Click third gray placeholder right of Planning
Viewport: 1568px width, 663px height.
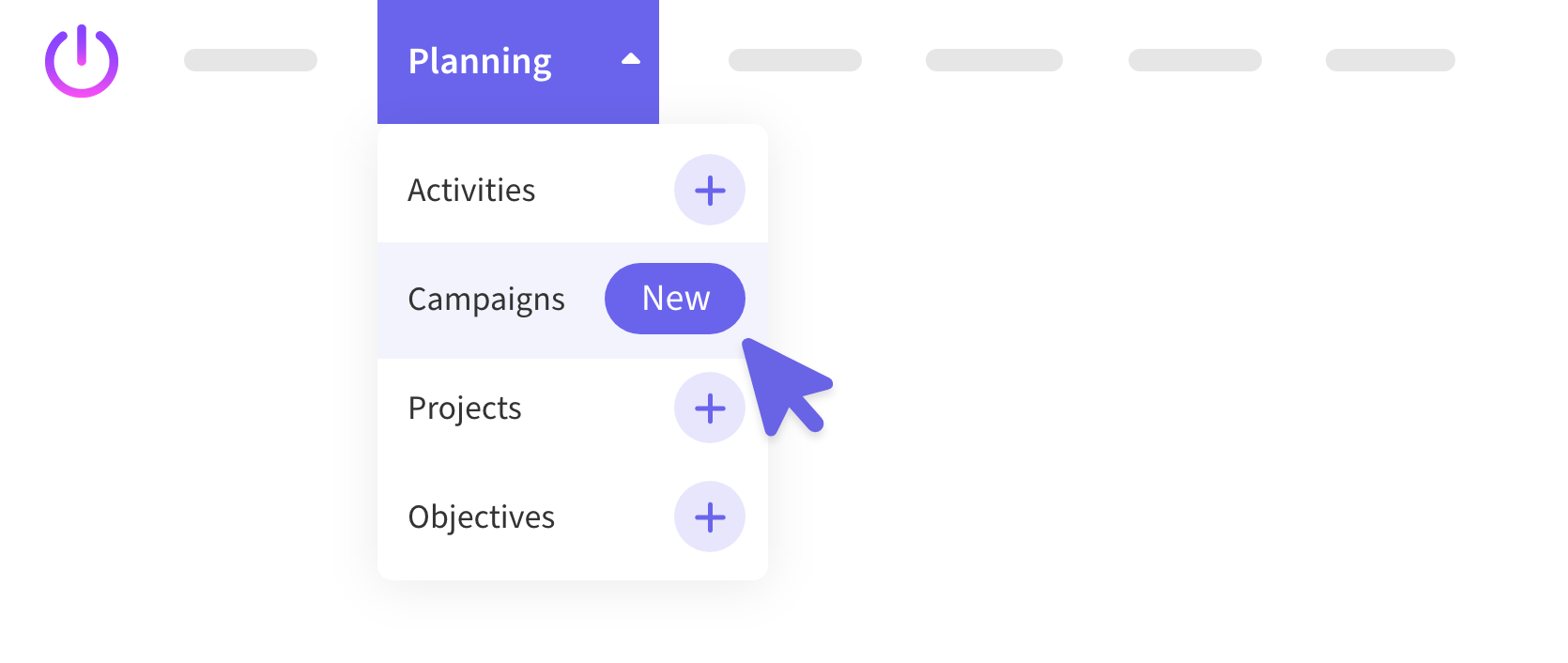pos(1195,60)
